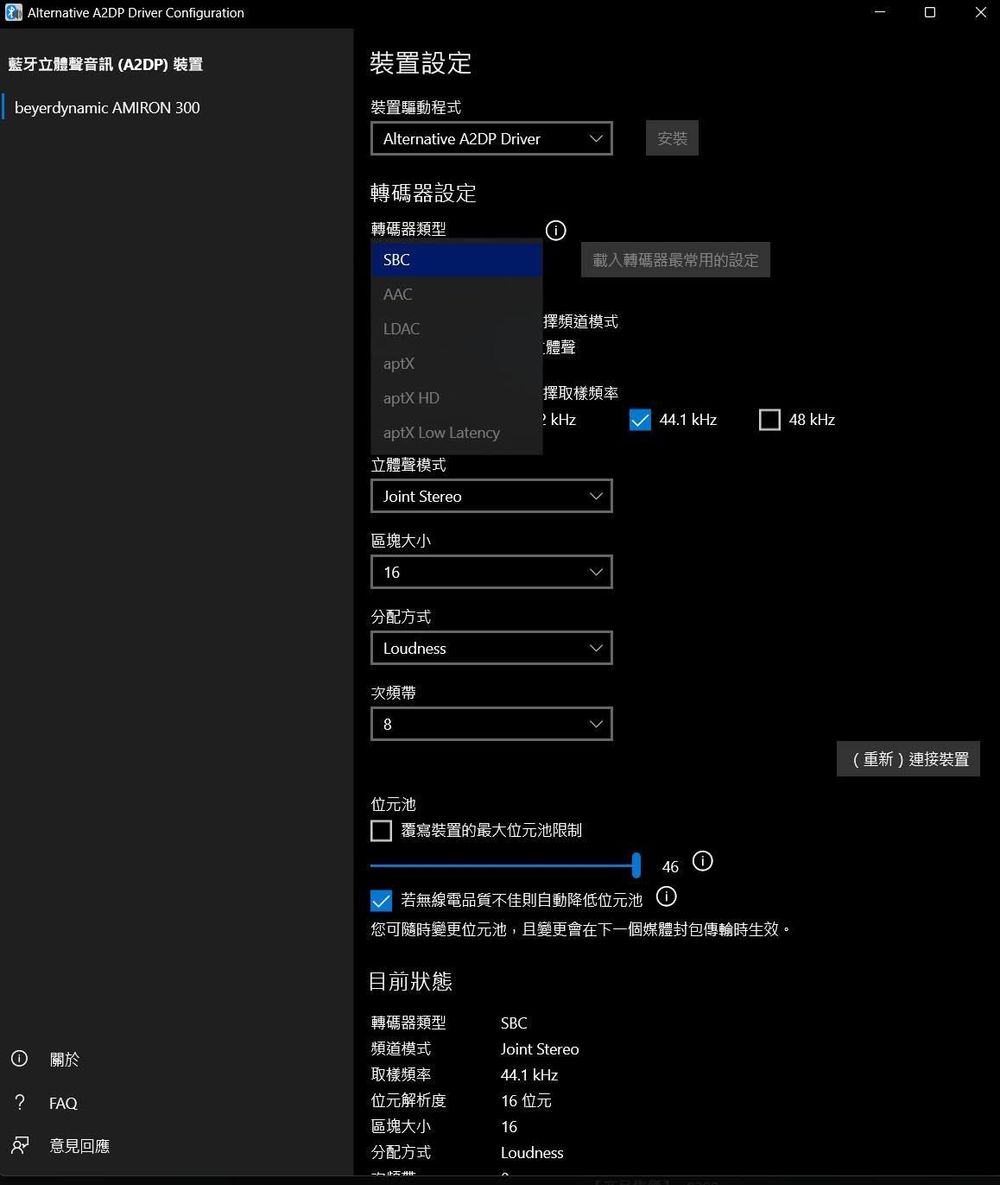This screenshot has height=1185, width=1000.
Task: Select SBC in the codec list
Action: 457,260
